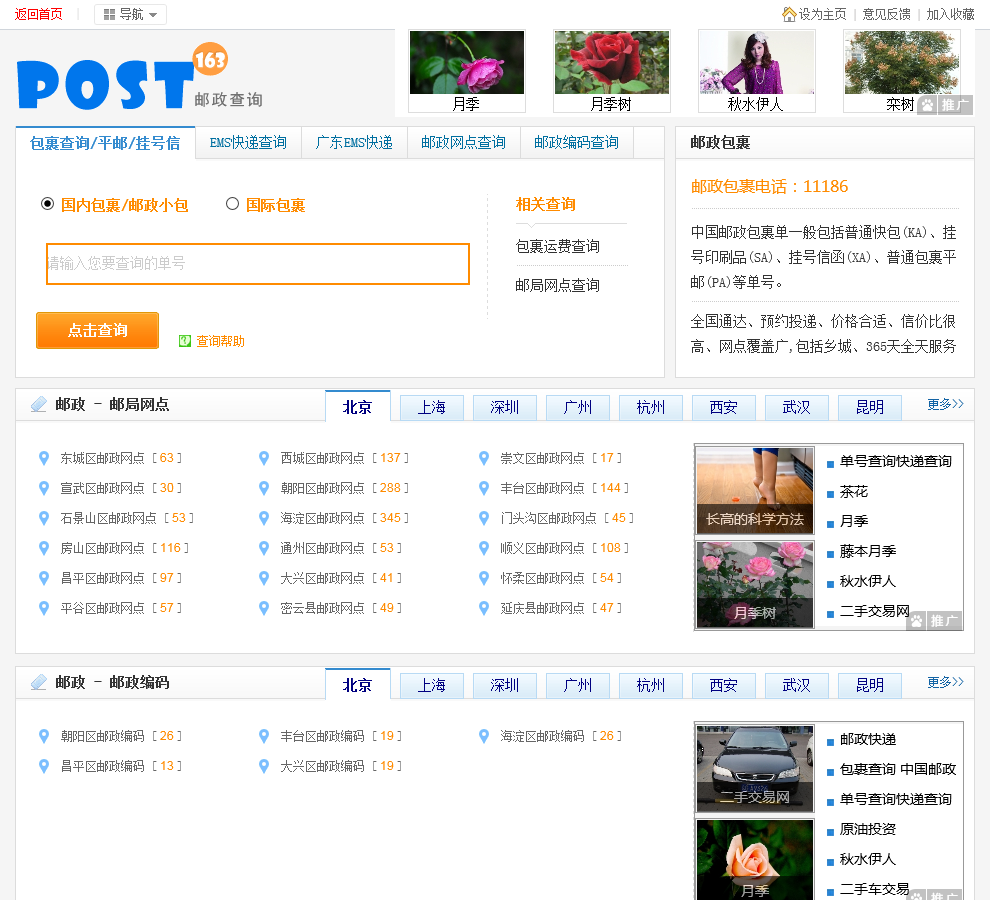Select the 国际包裹 radio button
The image size is (990, 900).
[232, 203]
